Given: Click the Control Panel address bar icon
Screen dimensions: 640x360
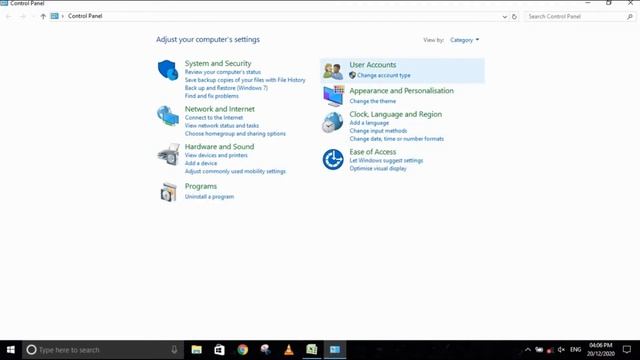Looking at the screenshot, I should (x=55, y=16).
